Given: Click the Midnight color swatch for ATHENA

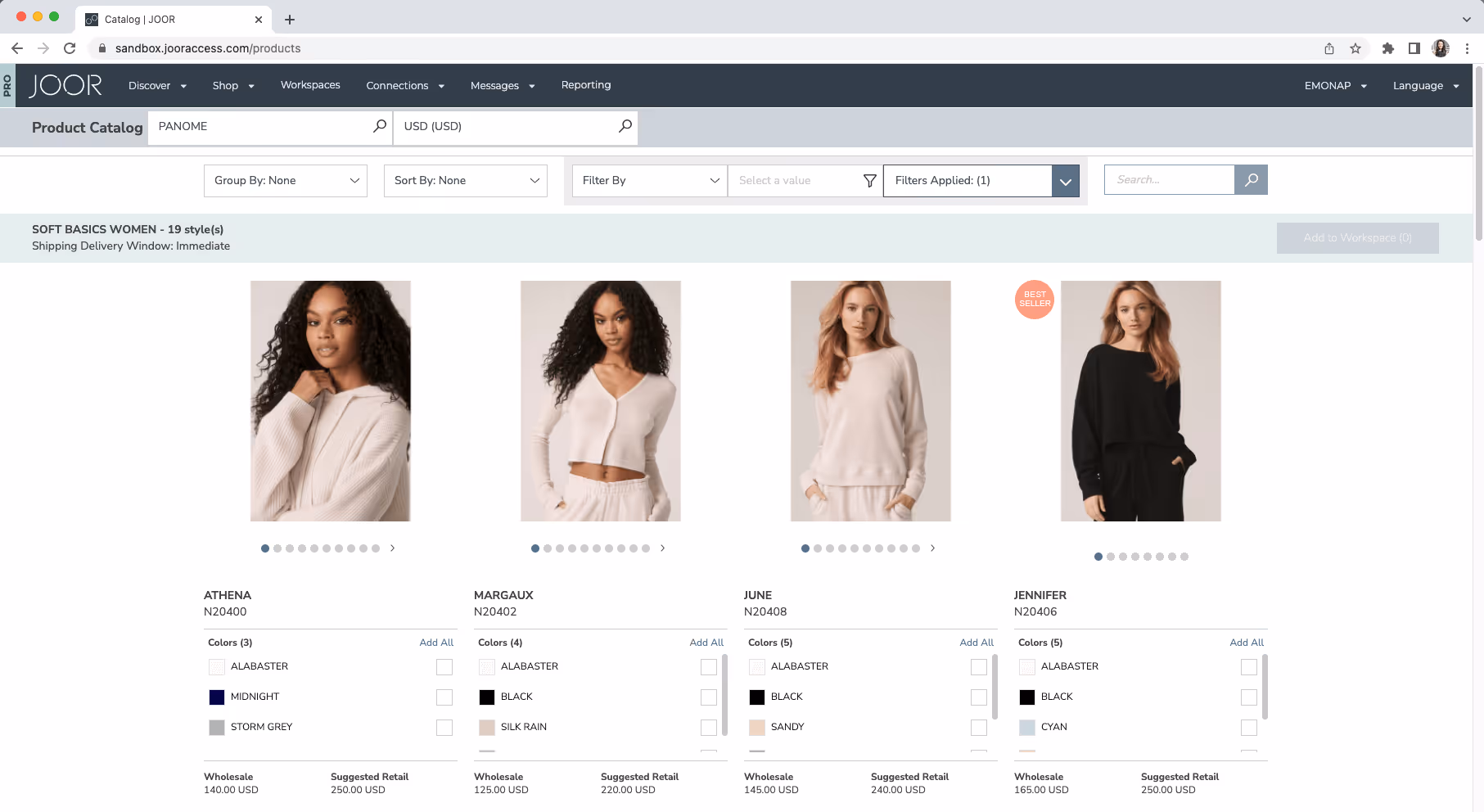Looking at the screenshot, I should tap(217, 697).
